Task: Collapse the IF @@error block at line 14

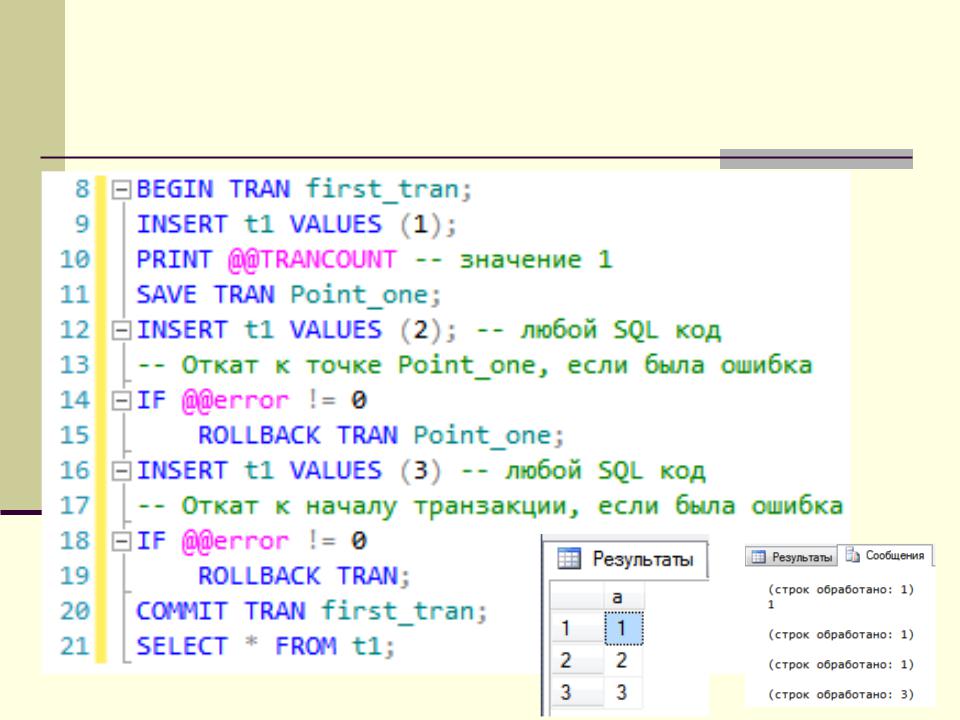Action: pyautogui.click(x=122, y=401)
